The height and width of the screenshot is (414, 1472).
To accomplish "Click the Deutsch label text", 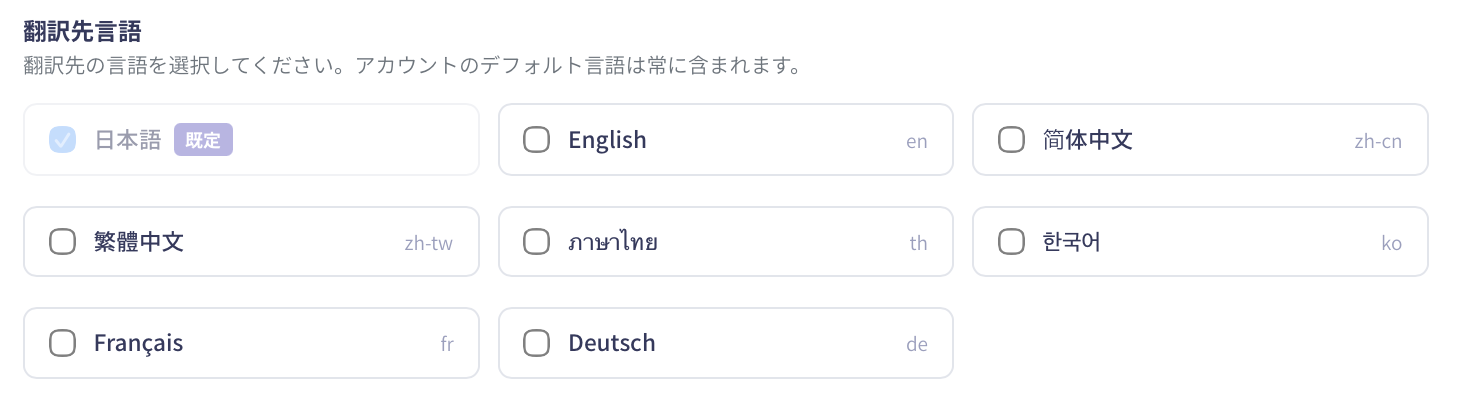I will 611,343.
